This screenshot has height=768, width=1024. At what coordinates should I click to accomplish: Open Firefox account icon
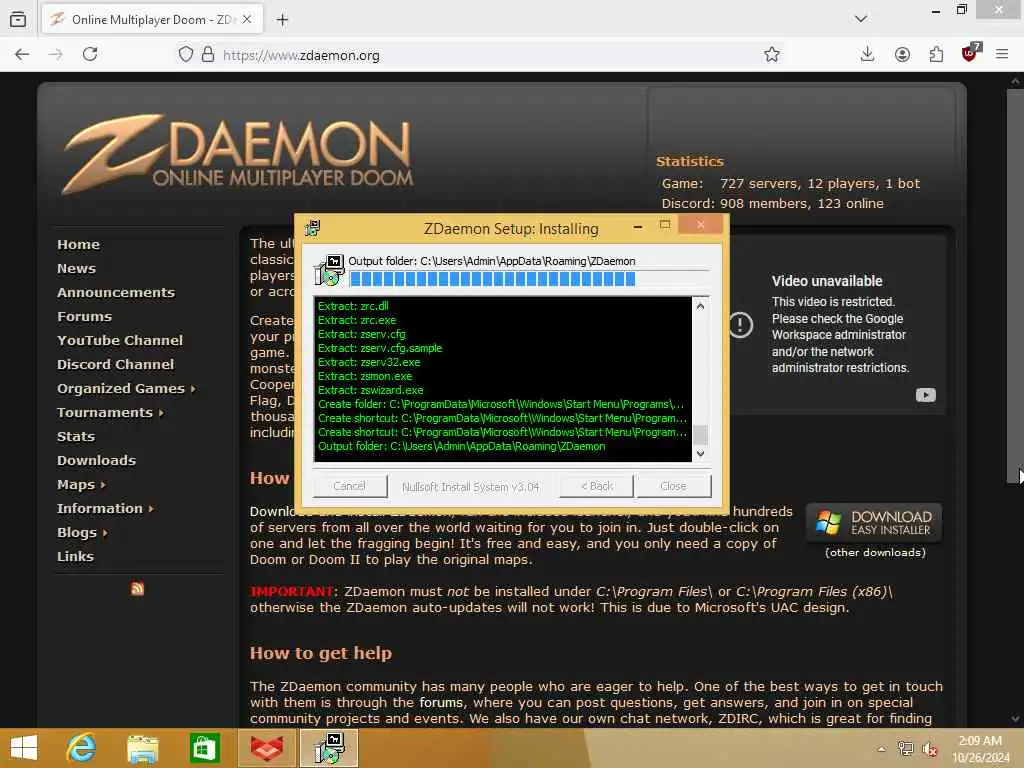902,54
